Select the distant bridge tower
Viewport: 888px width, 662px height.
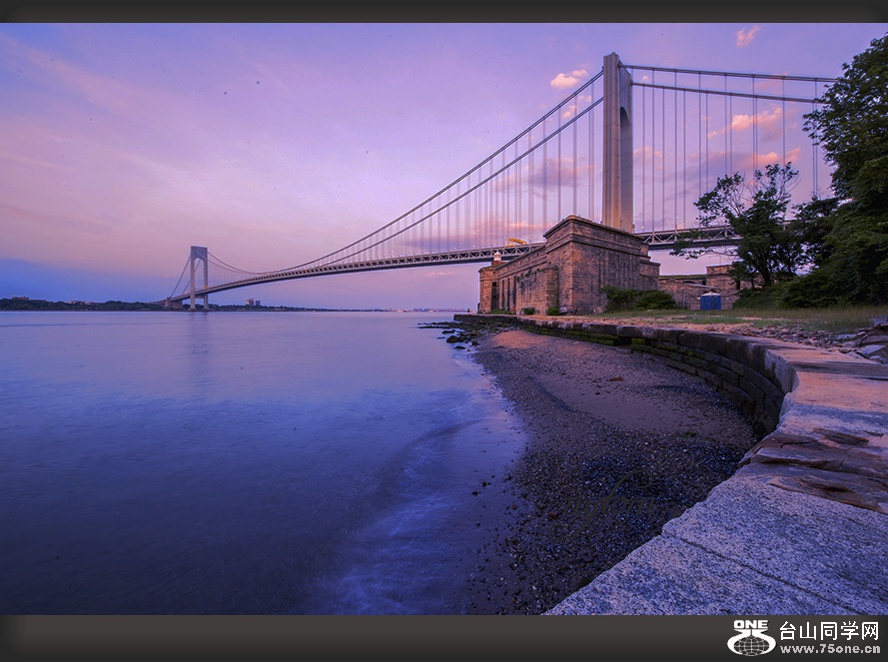(199, 275)
